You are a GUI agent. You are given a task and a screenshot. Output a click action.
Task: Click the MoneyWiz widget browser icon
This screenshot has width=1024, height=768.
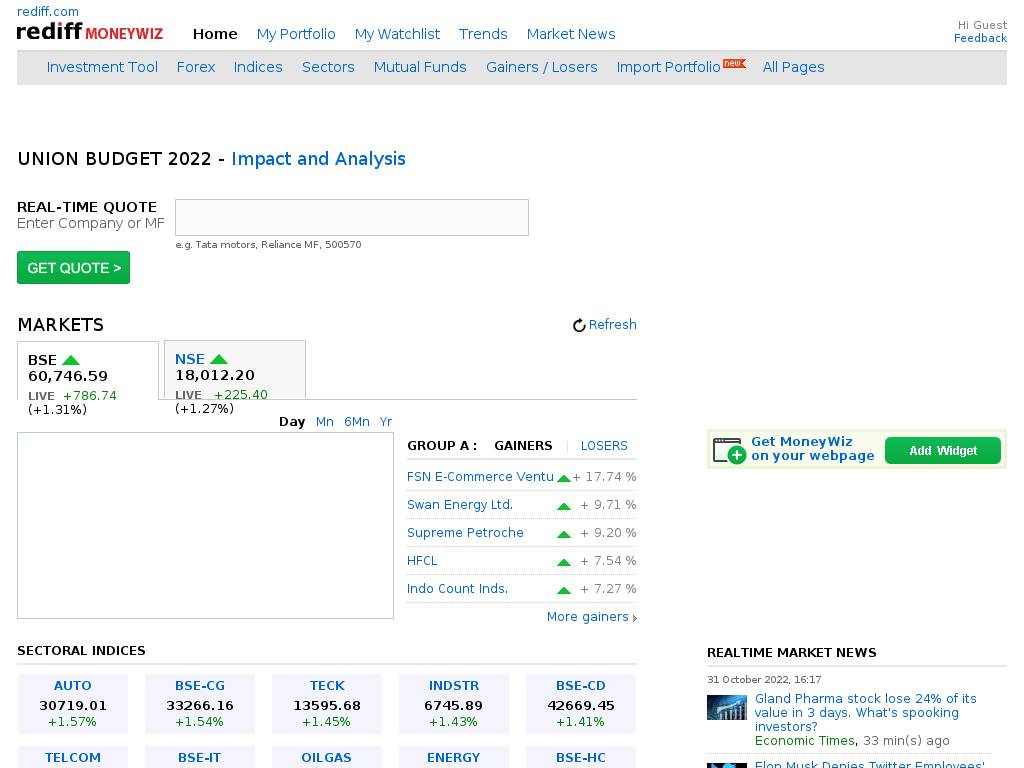point(730,451)
